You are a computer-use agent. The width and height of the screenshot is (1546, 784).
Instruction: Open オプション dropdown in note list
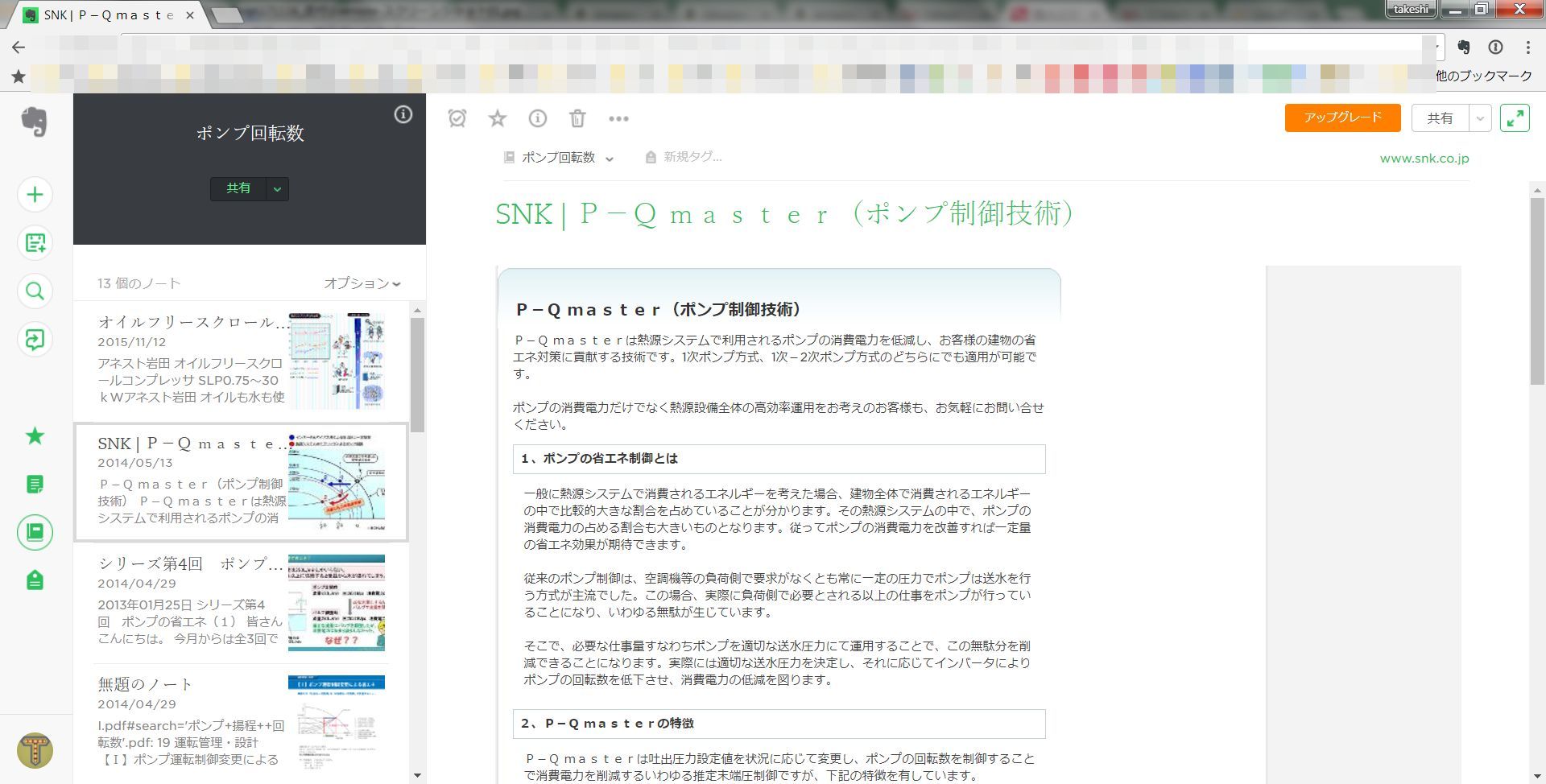362,283
